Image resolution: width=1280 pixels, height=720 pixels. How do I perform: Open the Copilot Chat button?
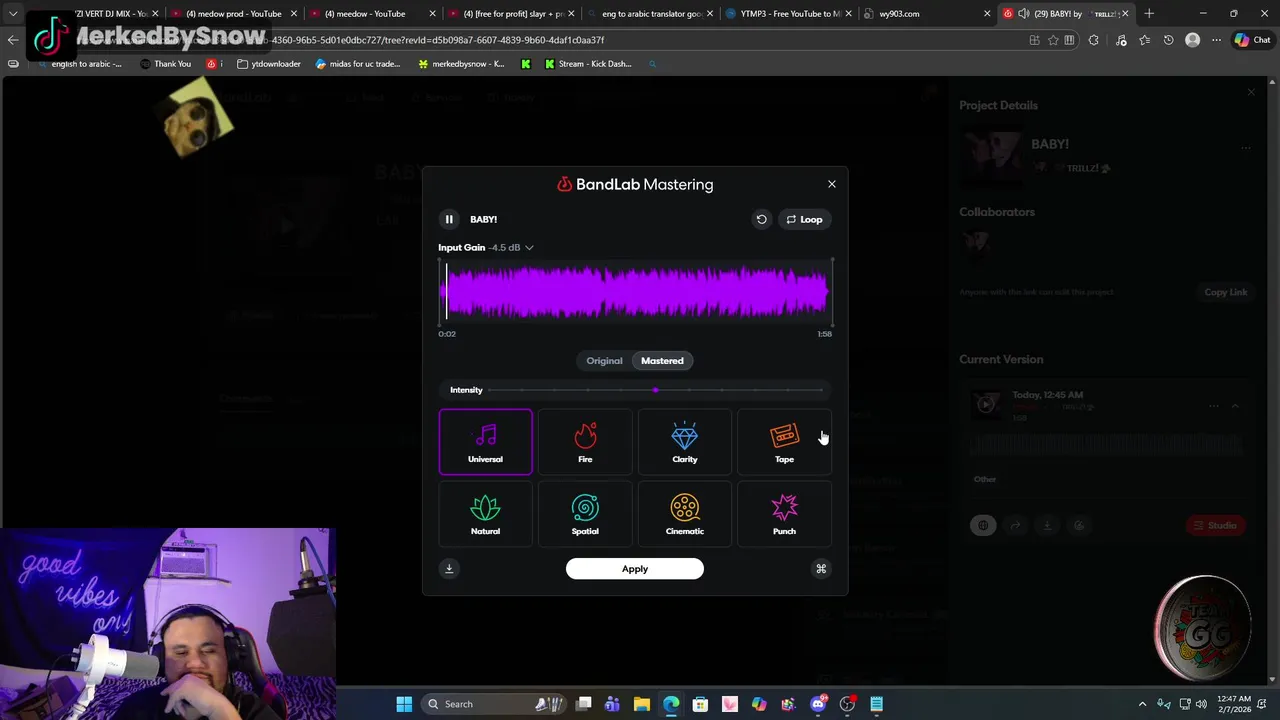(1252, 40)
